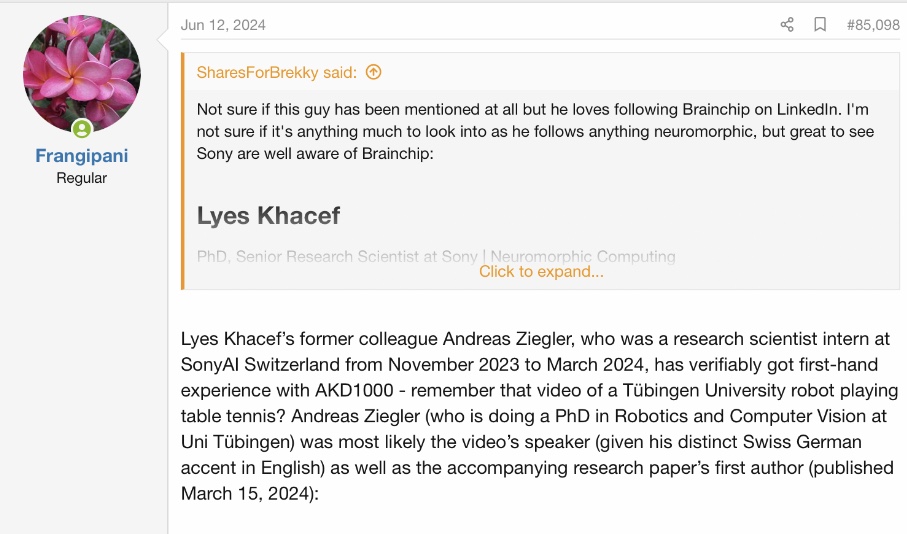The image size is (907, 534).
Task: Click the Jun 12, 2024 post date
Action: click(223, 25)
